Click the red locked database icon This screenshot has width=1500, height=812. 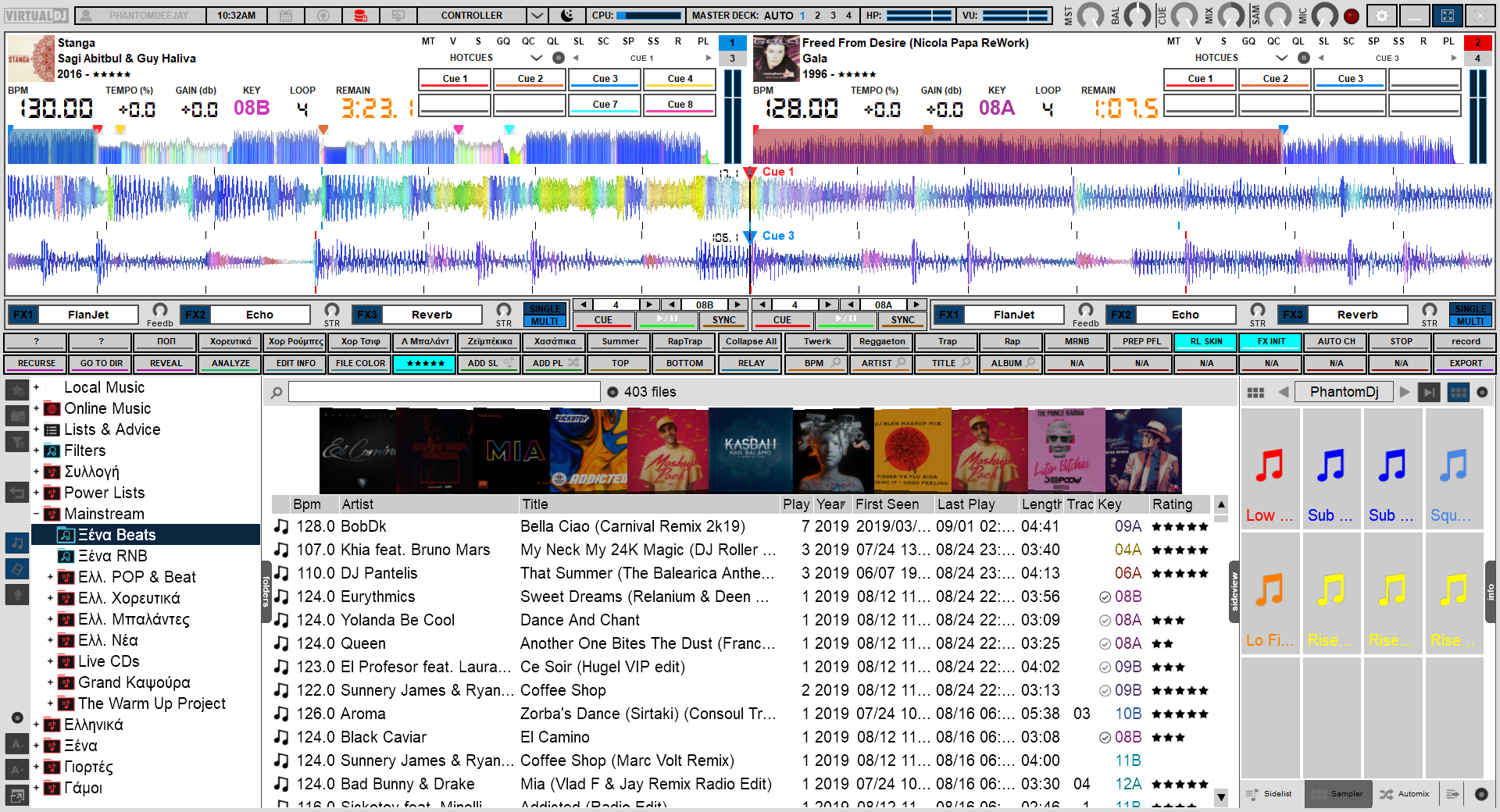click(360, 16)
